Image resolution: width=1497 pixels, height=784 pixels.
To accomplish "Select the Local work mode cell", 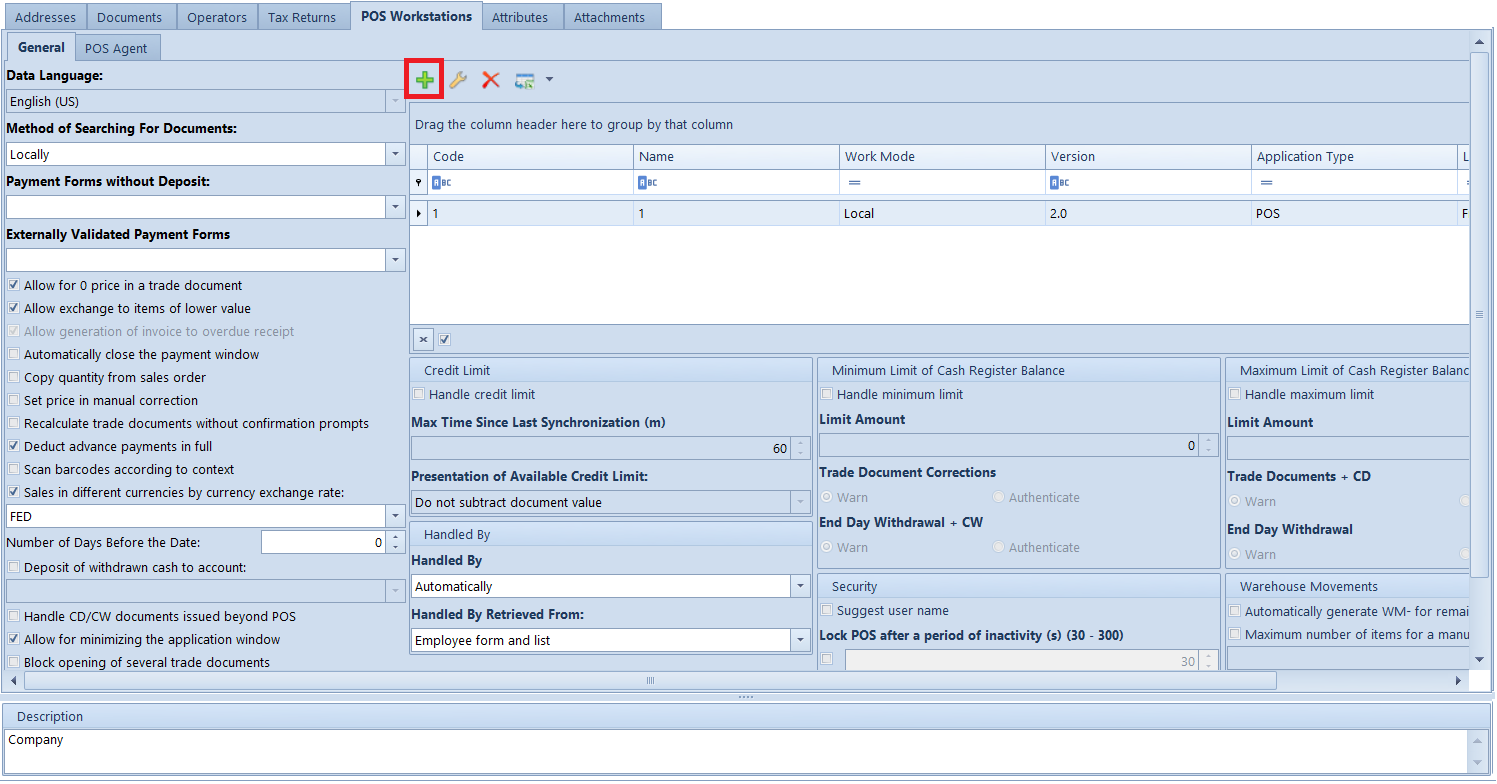I will pyautogui.click(x=942, y=214).
